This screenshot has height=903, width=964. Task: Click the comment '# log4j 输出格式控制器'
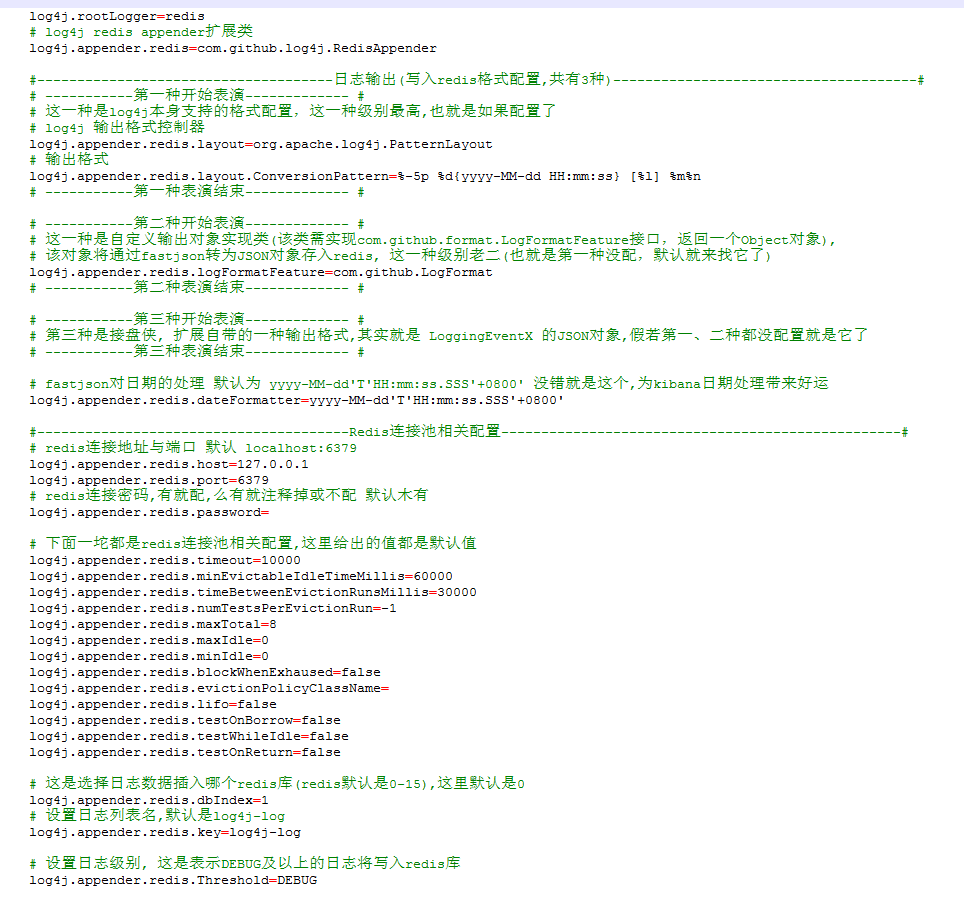pos(117,127)
